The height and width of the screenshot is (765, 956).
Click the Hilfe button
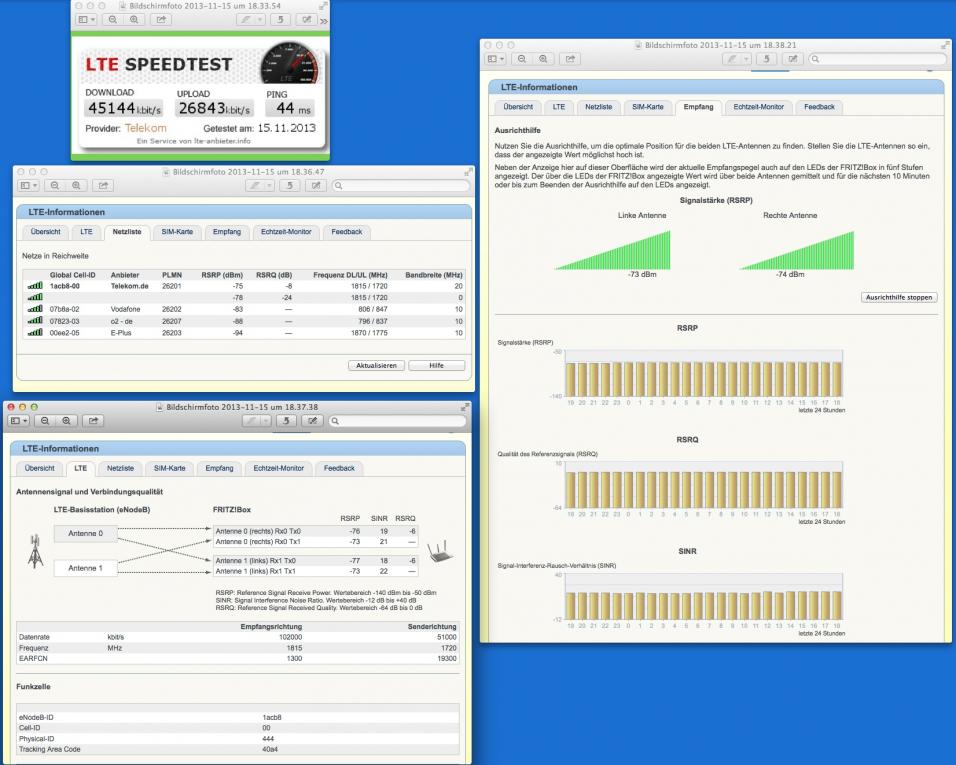tap(436, 365)
